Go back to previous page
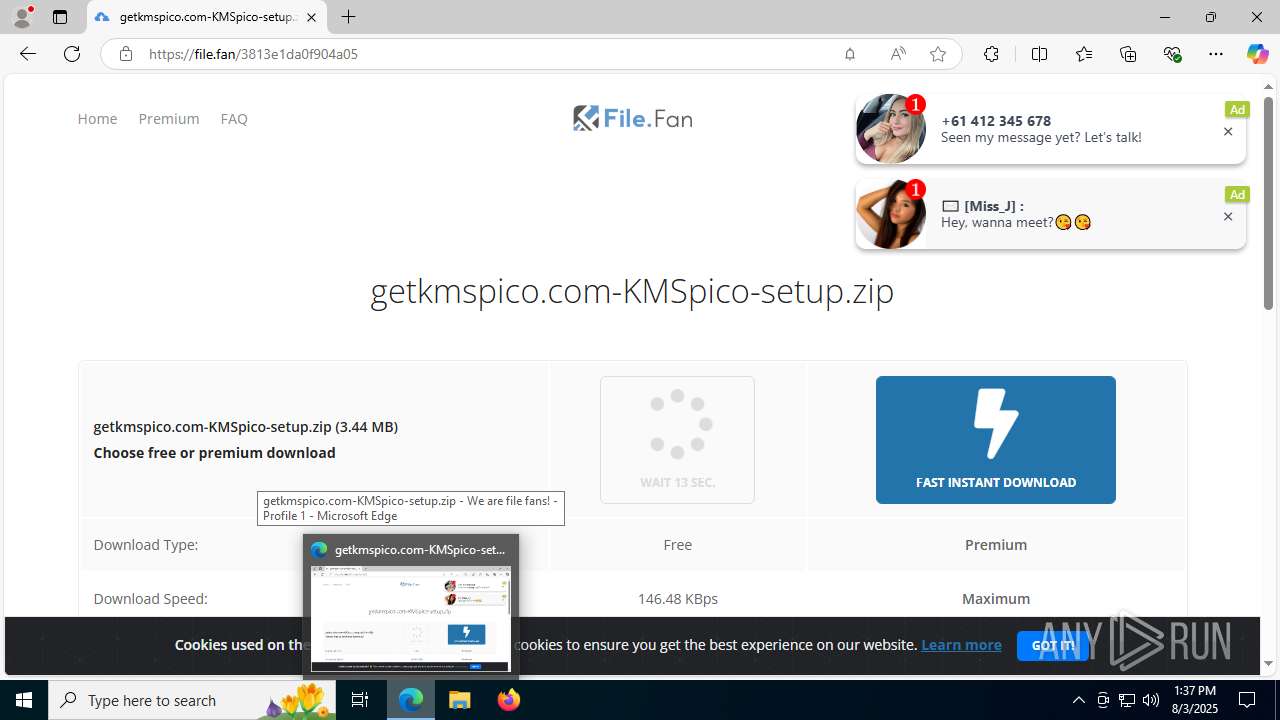The width and height of the screenshot is (1280, 720). pyautogui.click(x=28, y=54)
